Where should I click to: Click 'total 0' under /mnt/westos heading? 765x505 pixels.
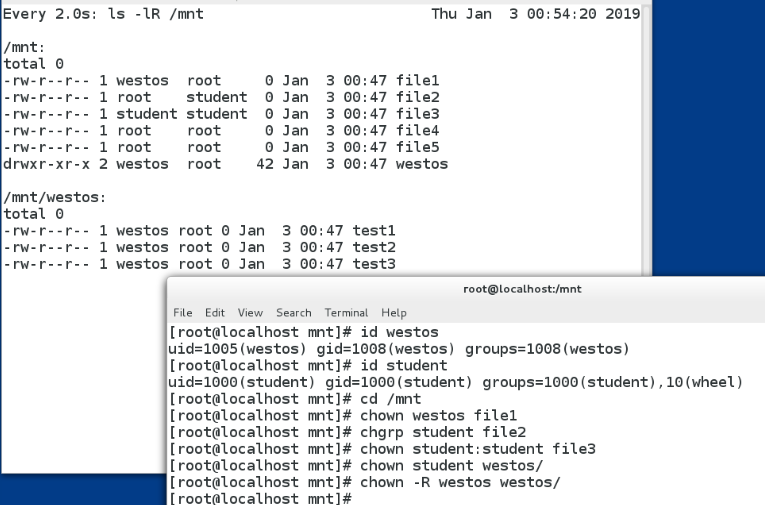[33, 214]
